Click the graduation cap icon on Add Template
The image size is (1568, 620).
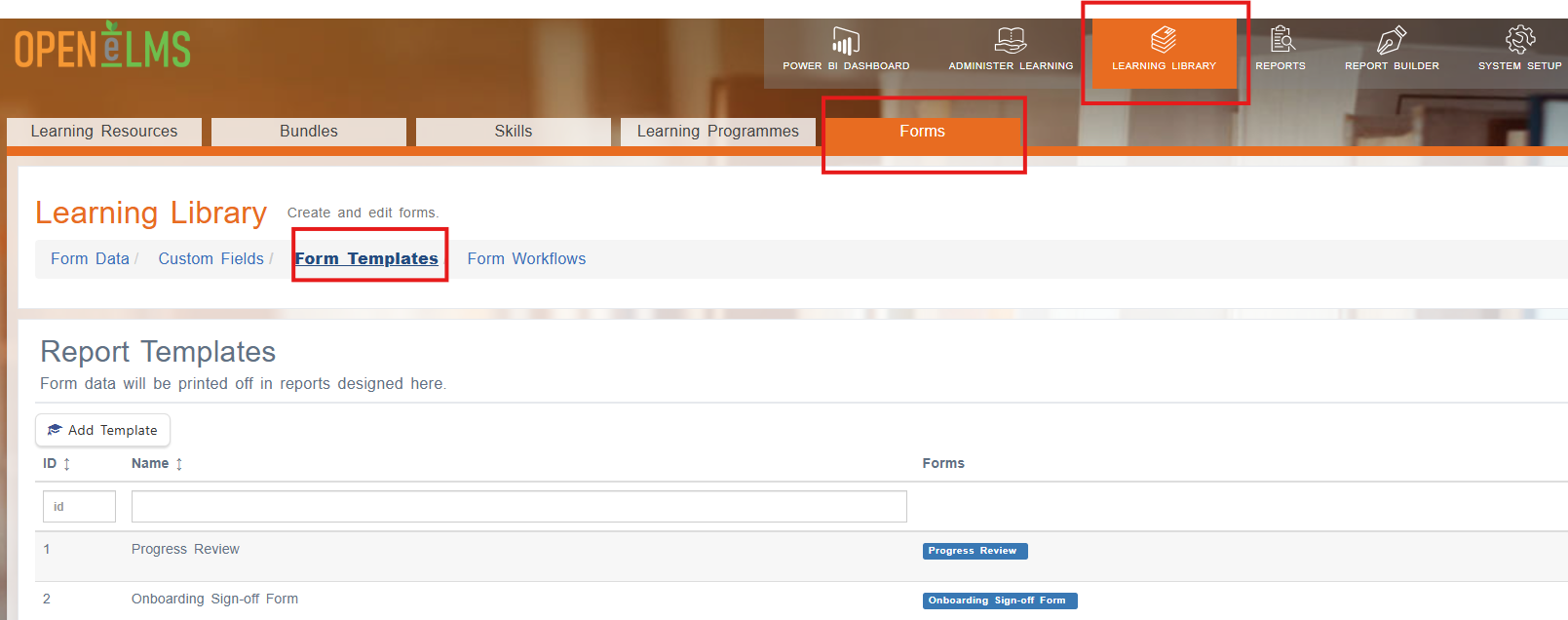[55, 430]
